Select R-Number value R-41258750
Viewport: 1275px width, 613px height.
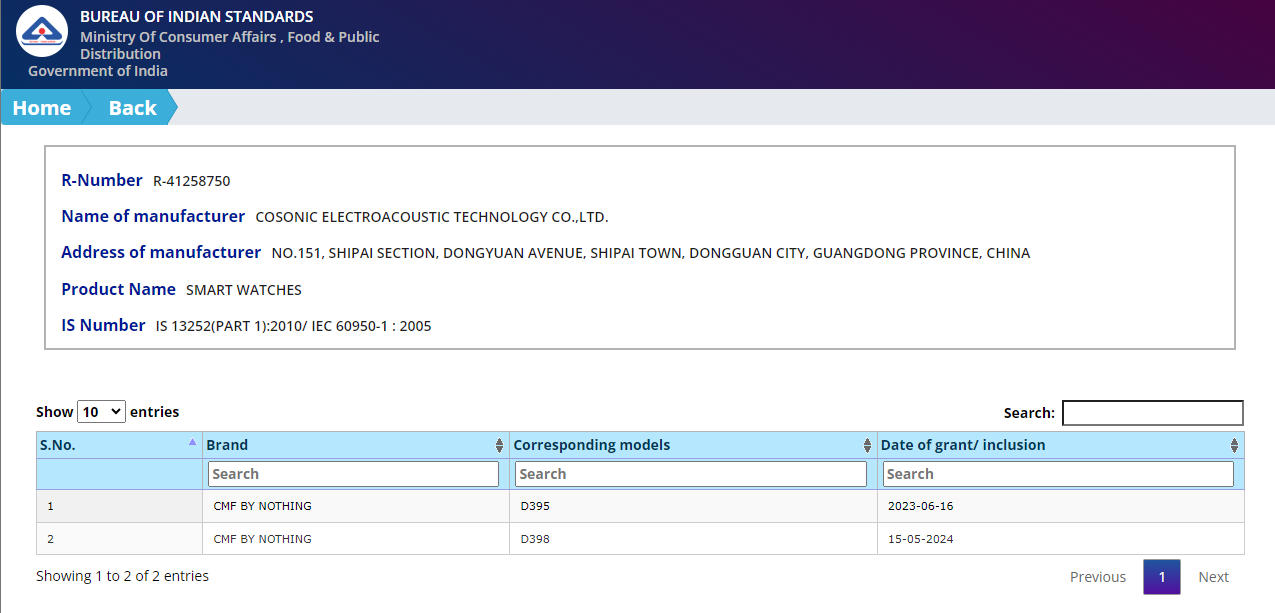[191, 182]
